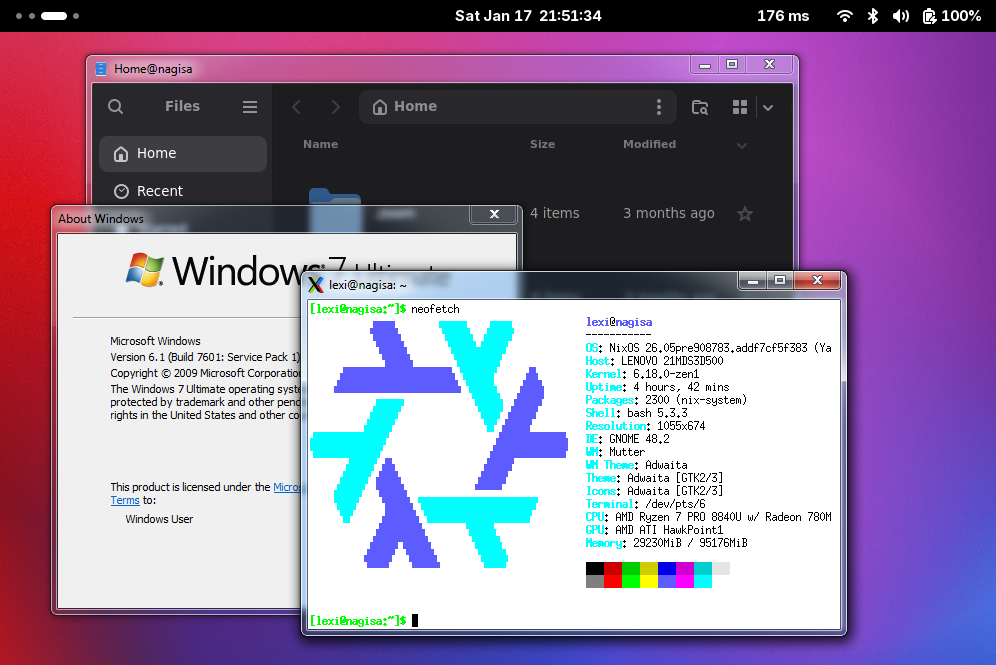Click the red color block in neofetch output
Screen dimensions: 996x665
pos(613,569)
